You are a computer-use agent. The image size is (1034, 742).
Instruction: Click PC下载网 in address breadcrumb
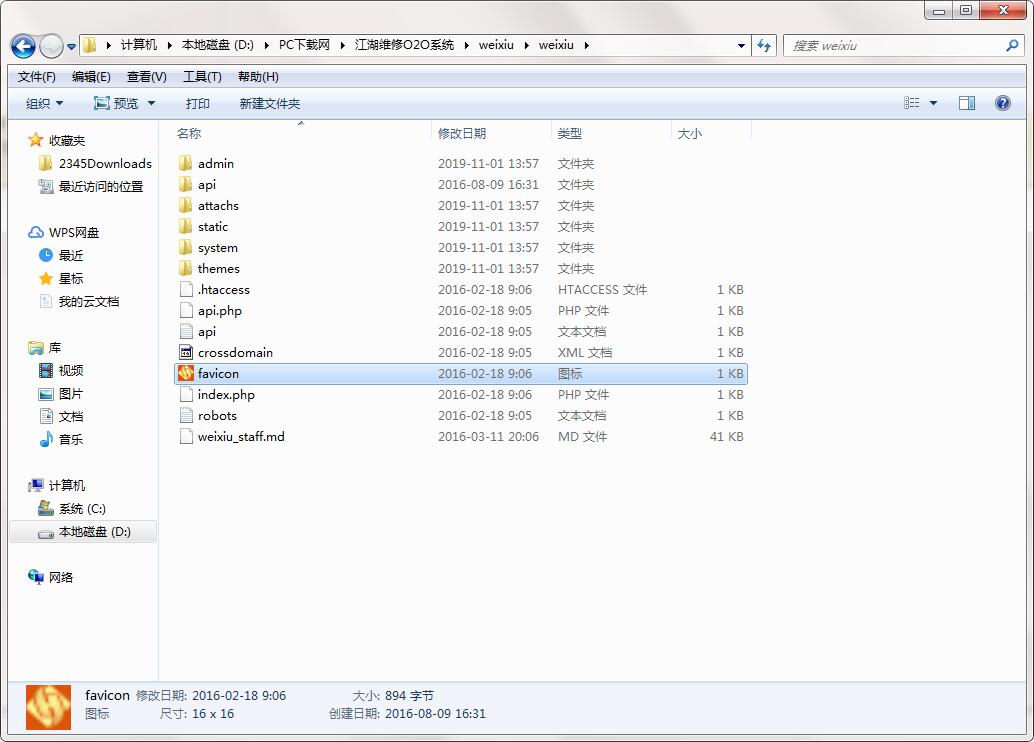pyautogui.click(x=304, y=45)
